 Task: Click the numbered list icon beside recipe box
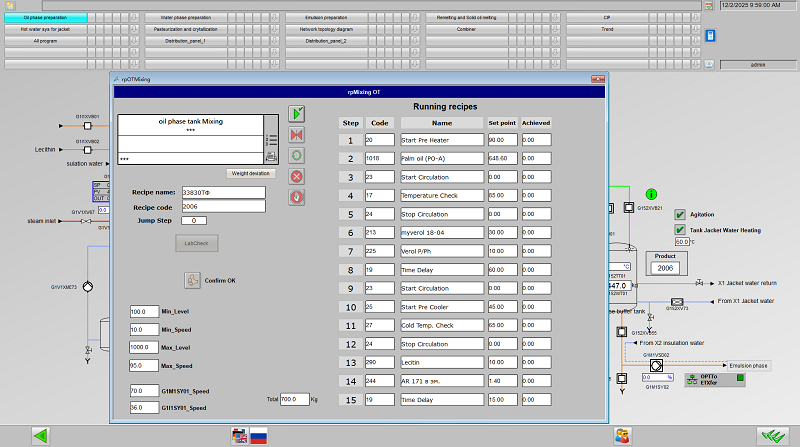click(x=271, y=140)
